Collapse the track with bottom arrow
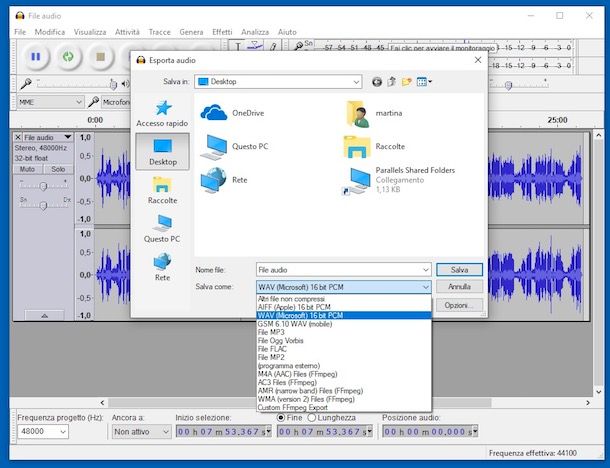 point(44,316)
